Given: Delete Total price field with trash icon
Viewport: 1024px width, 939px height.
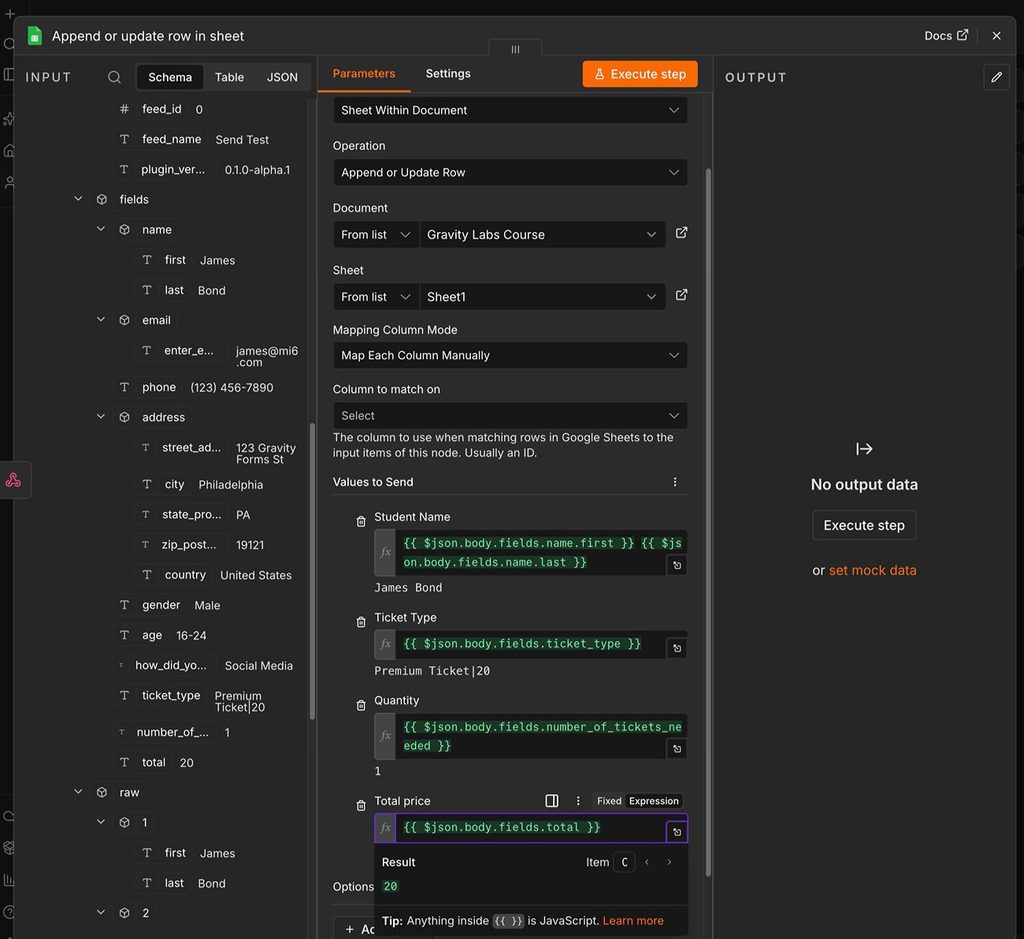Looking at the screenshot, I should tap(360, 805).
